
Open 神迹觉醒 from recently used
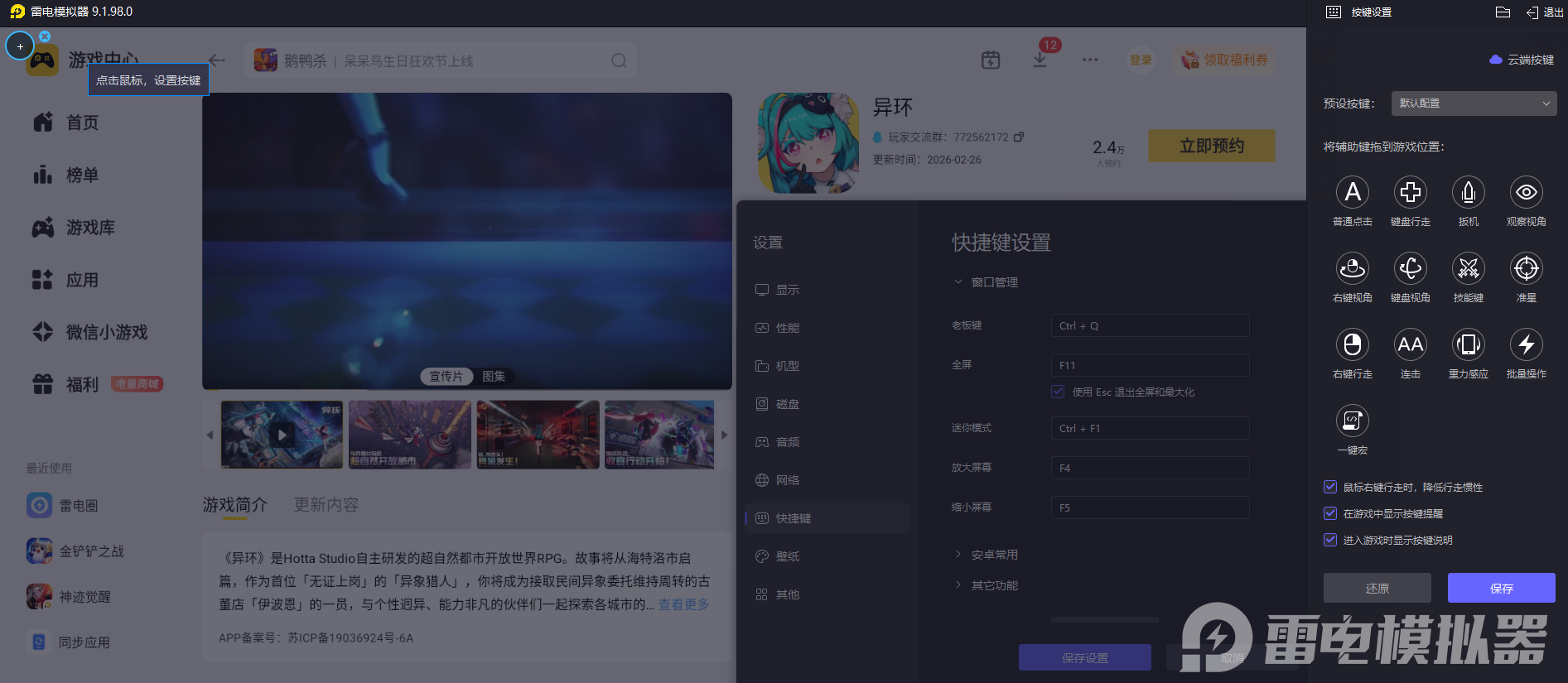[x=69, y=596]
